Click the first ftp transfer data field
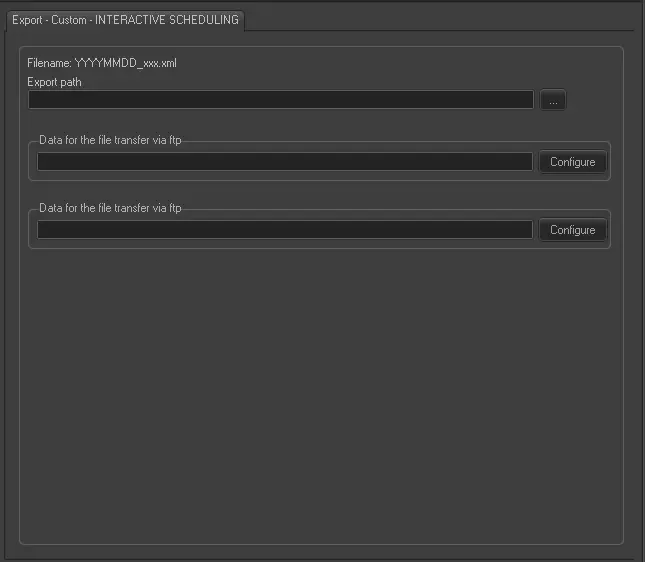This screenshot has height=562, width=645. (x=285, y=162)
